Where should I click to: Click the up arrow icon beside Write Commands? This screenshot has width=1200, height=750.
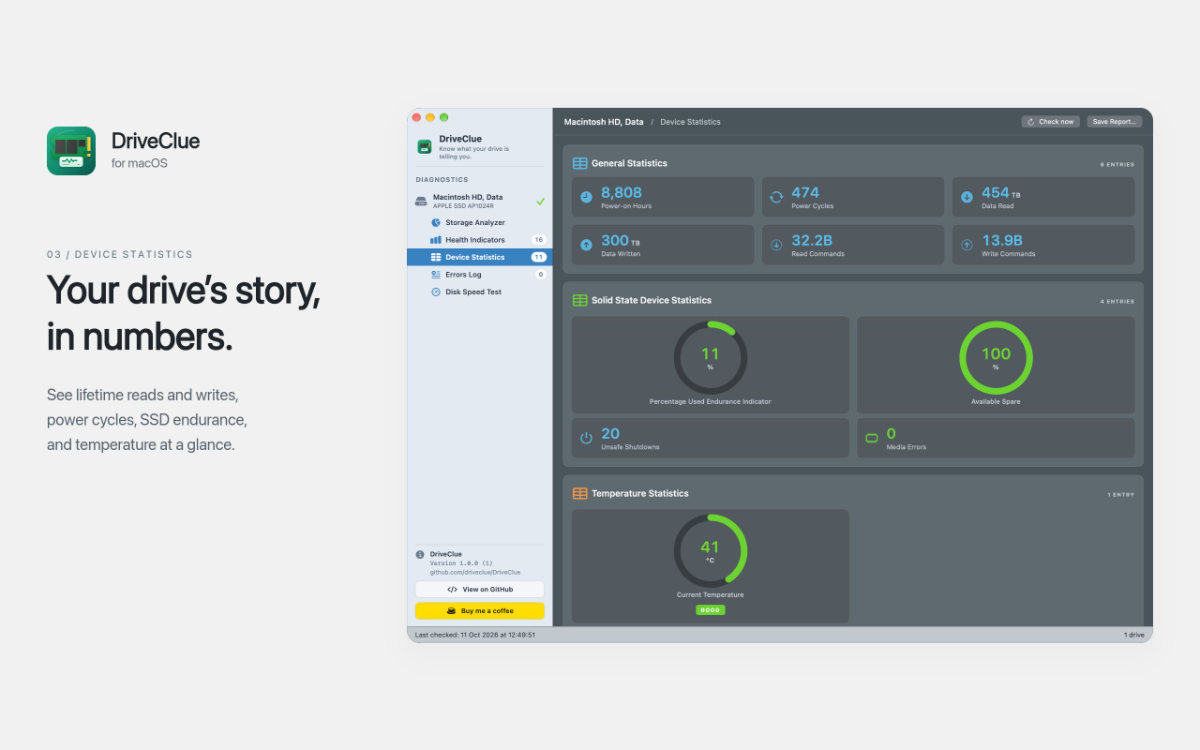[967, 245]
